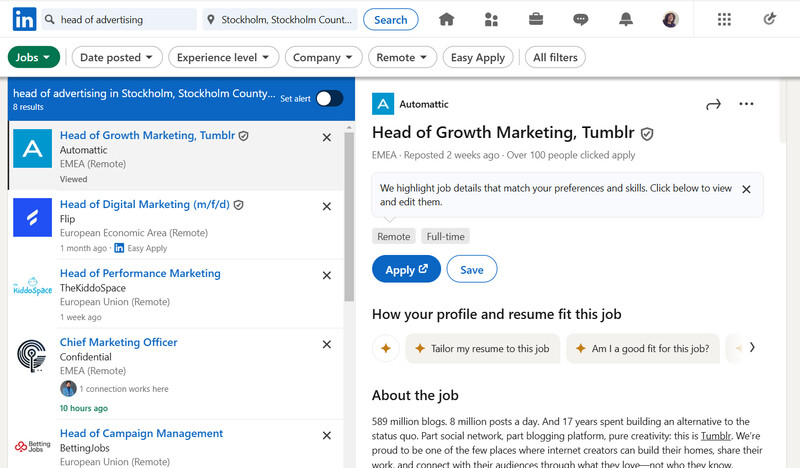This screenshot has height=468, width=800.
Task: Click the Apply button
Action: click(x=406, y=269)
